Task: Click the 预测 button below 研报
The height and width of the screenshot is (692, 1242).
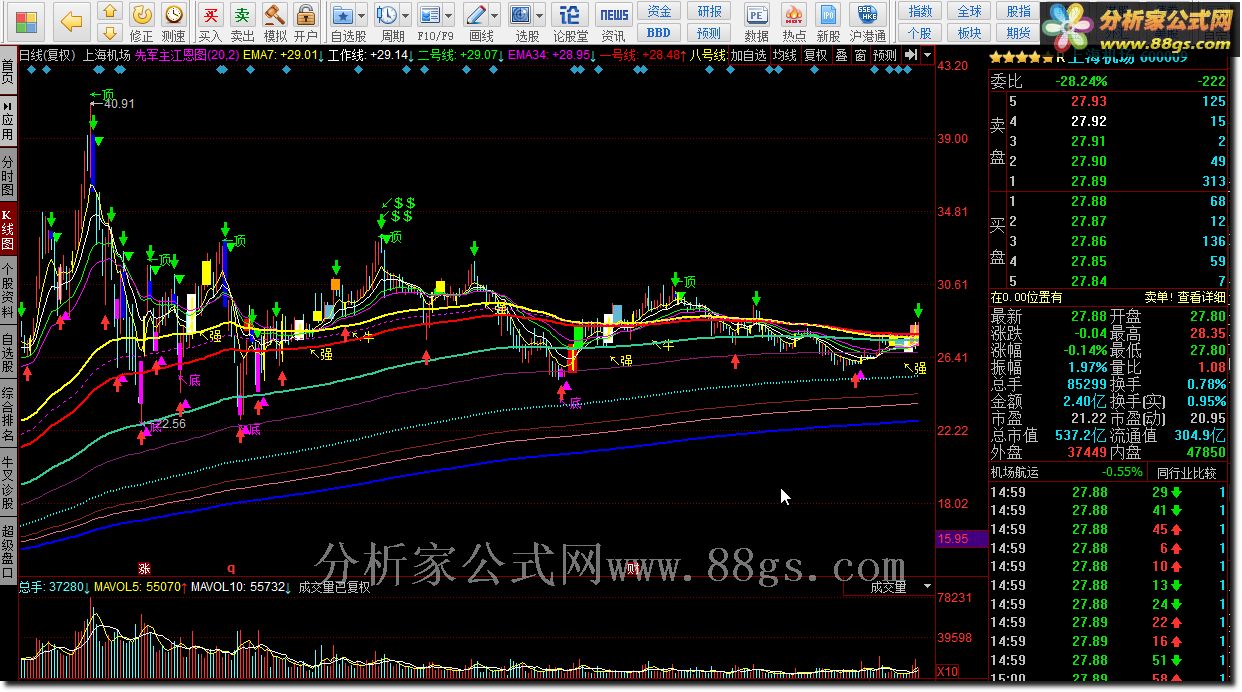Action: [x=709, y=33]
